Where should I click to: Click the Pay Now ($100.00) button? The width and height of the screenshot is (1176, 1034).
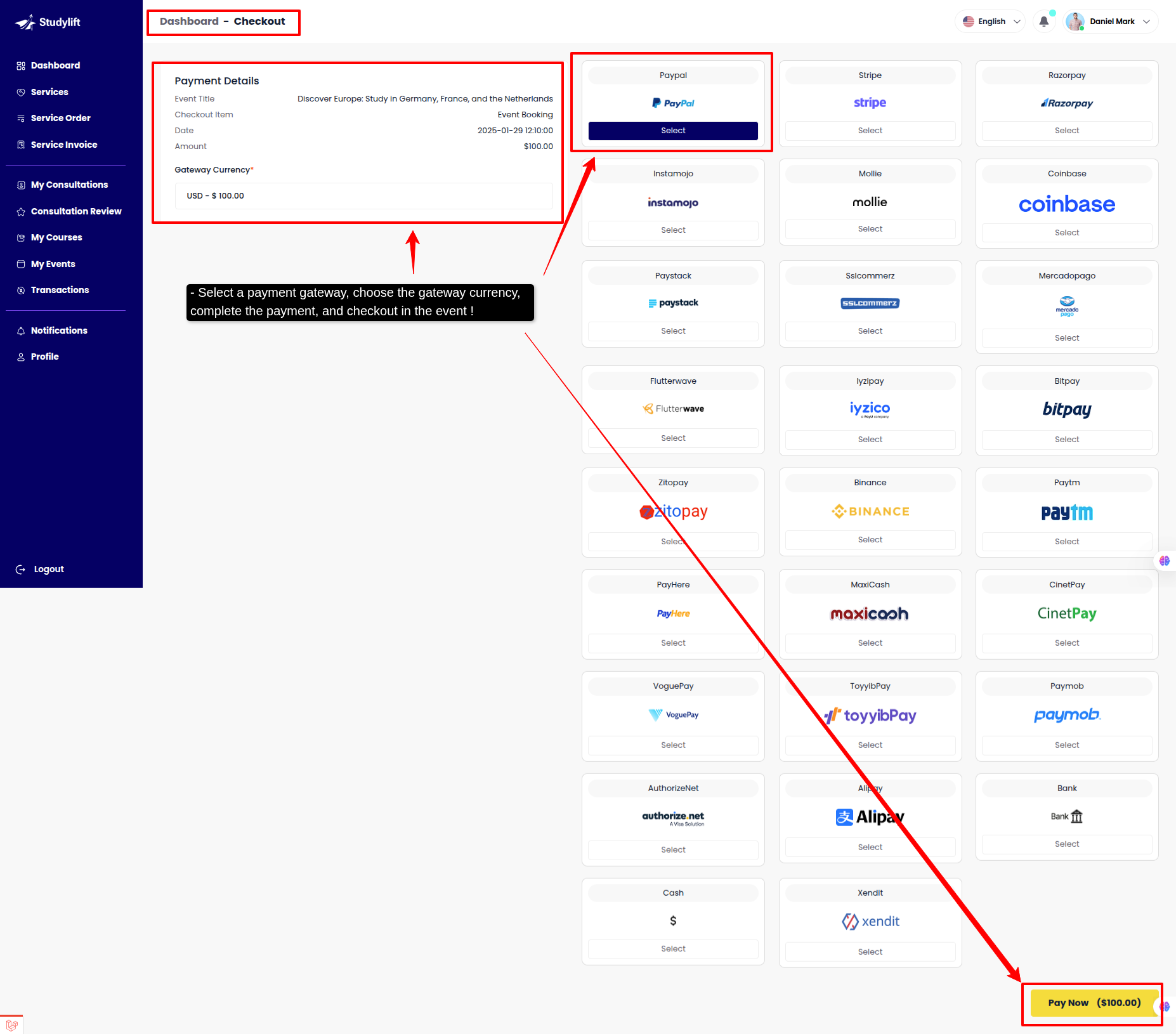pos(1094,1003)
